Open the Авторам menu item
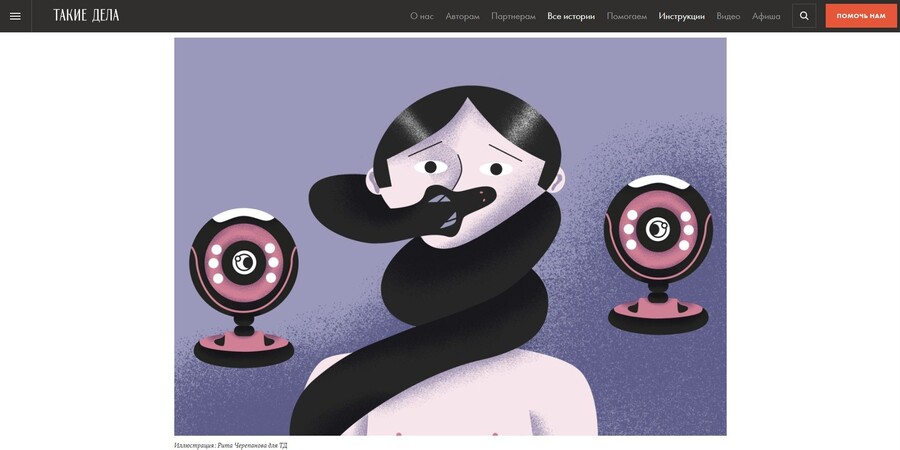The height and width of the screenshot is (450, 900). tap(462, 16)
